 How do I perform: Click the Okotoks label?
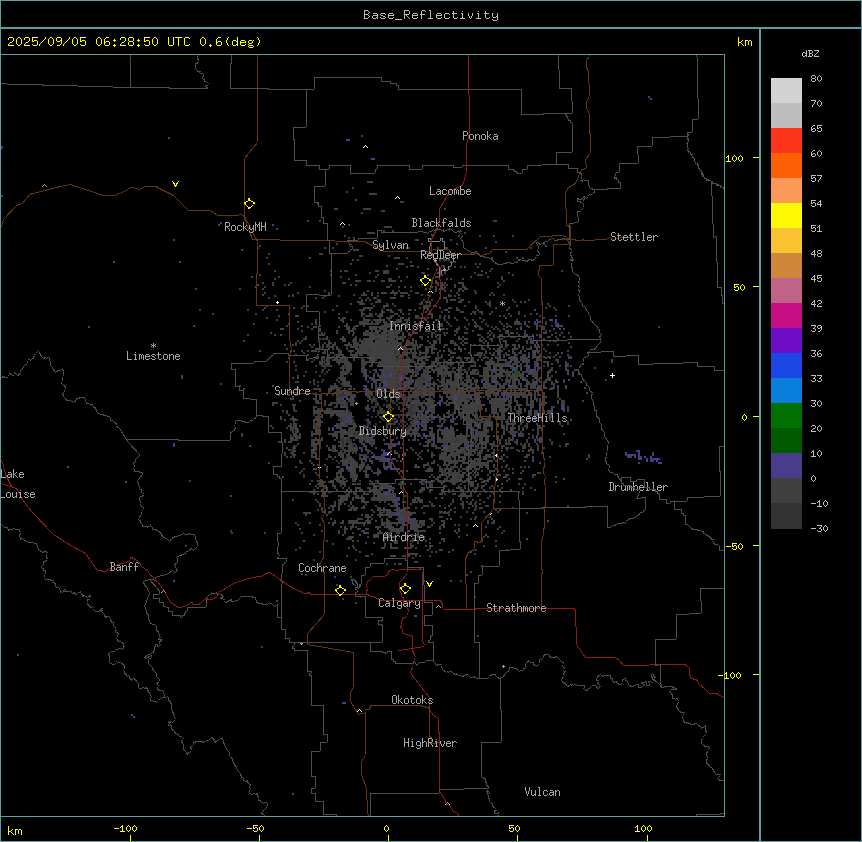[412, 700]
